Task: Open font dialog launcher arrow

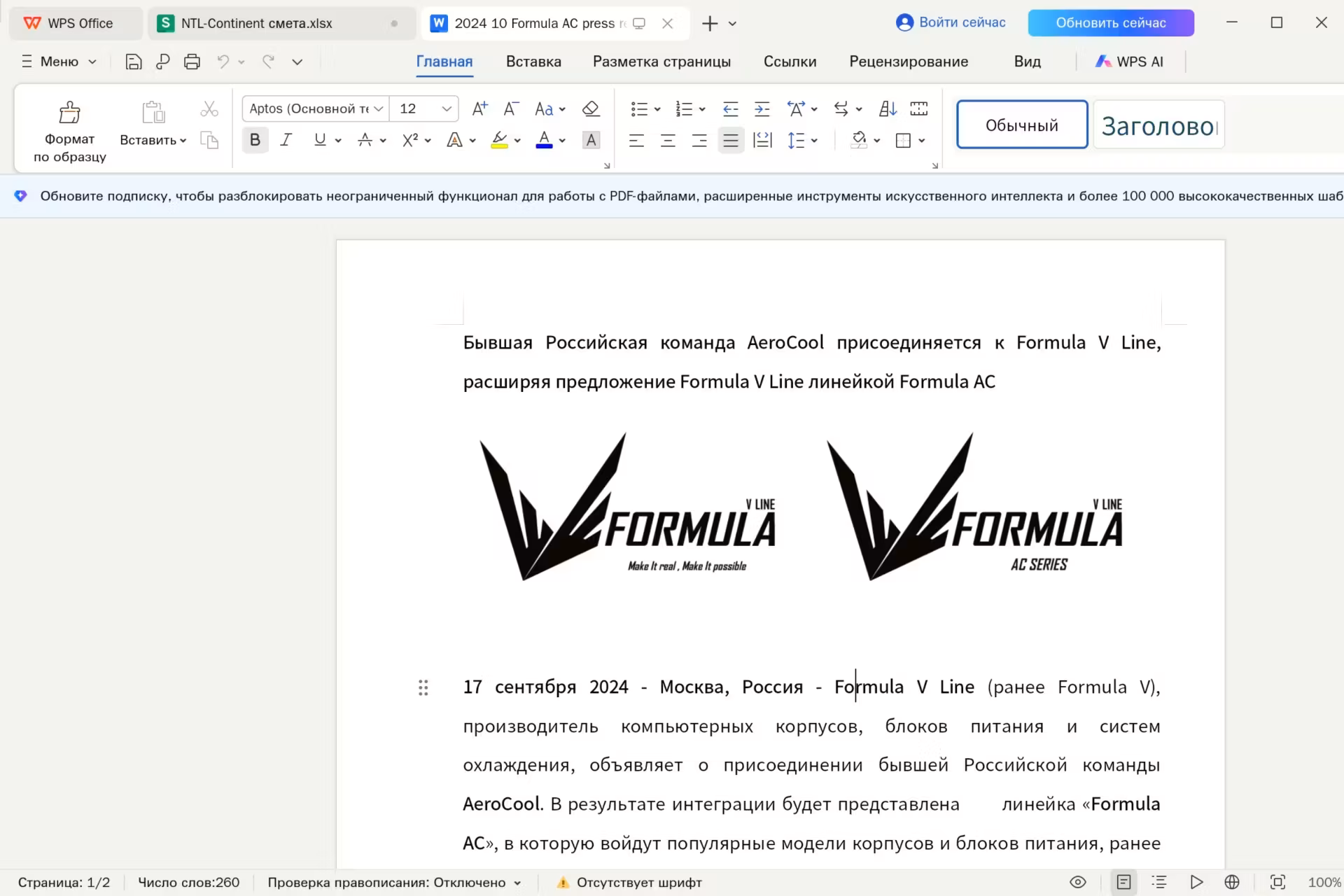Action: (x=607, y=166)
